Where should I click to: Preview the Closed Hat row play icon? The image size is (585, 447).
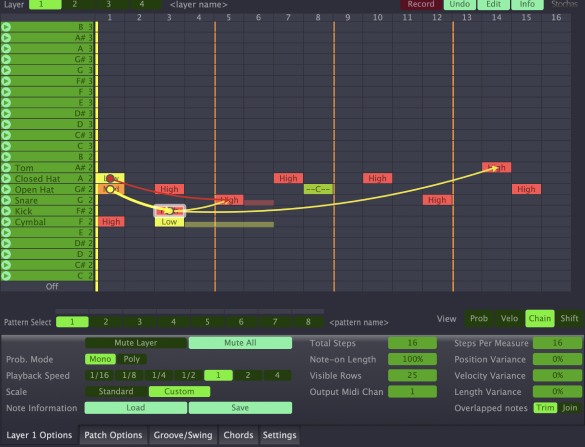[6, 178]
